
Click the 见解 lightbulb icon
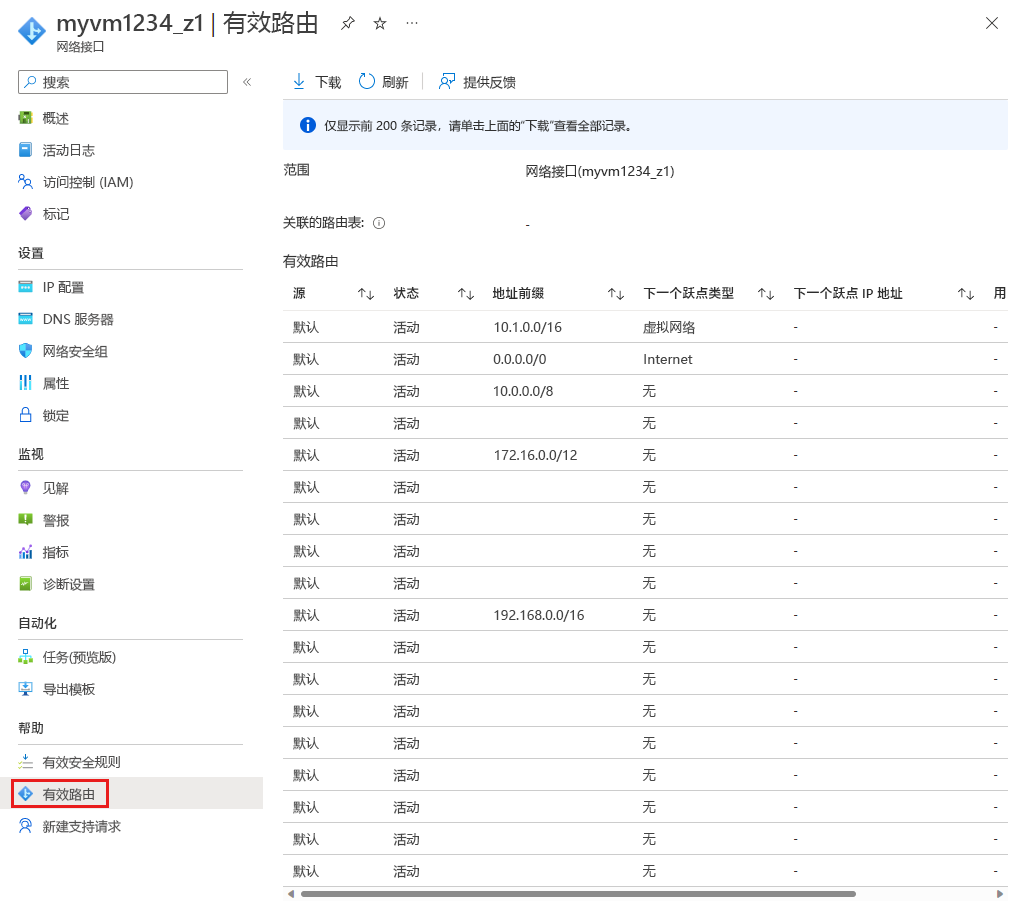[x=26, y=488]
